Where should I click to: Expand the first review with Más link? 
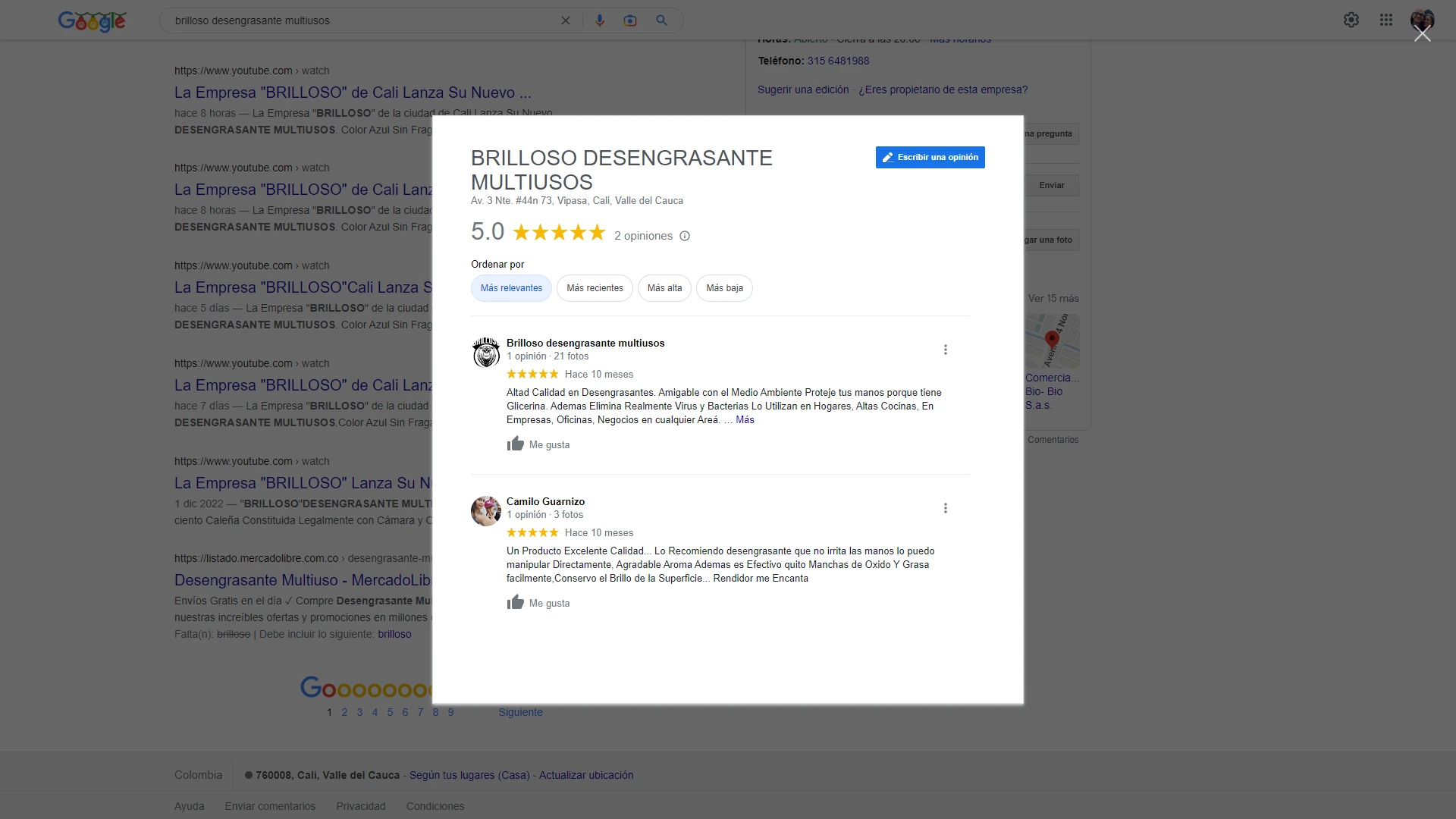(745, 420)
